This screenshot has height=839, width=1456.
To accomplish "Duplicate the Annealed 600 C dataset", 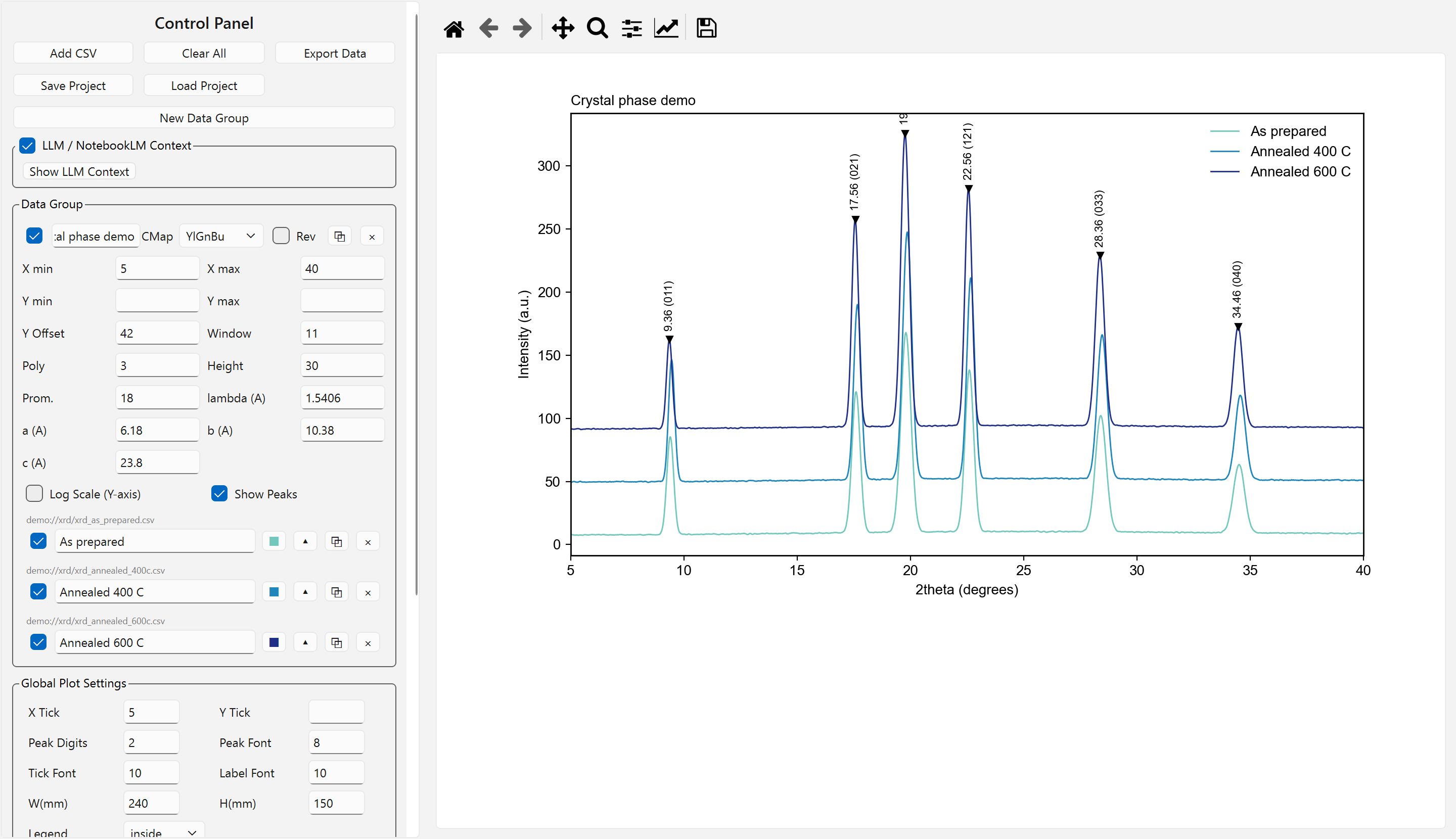I will tap(337, 642).
